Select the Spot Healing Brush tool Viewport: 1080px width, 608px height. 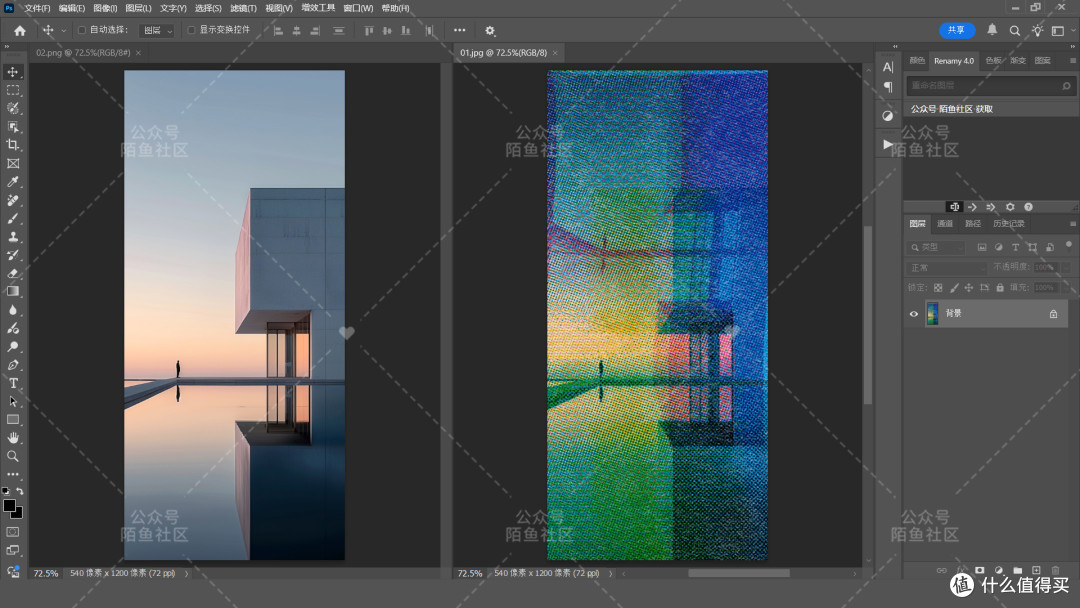(x=13, y=200)
